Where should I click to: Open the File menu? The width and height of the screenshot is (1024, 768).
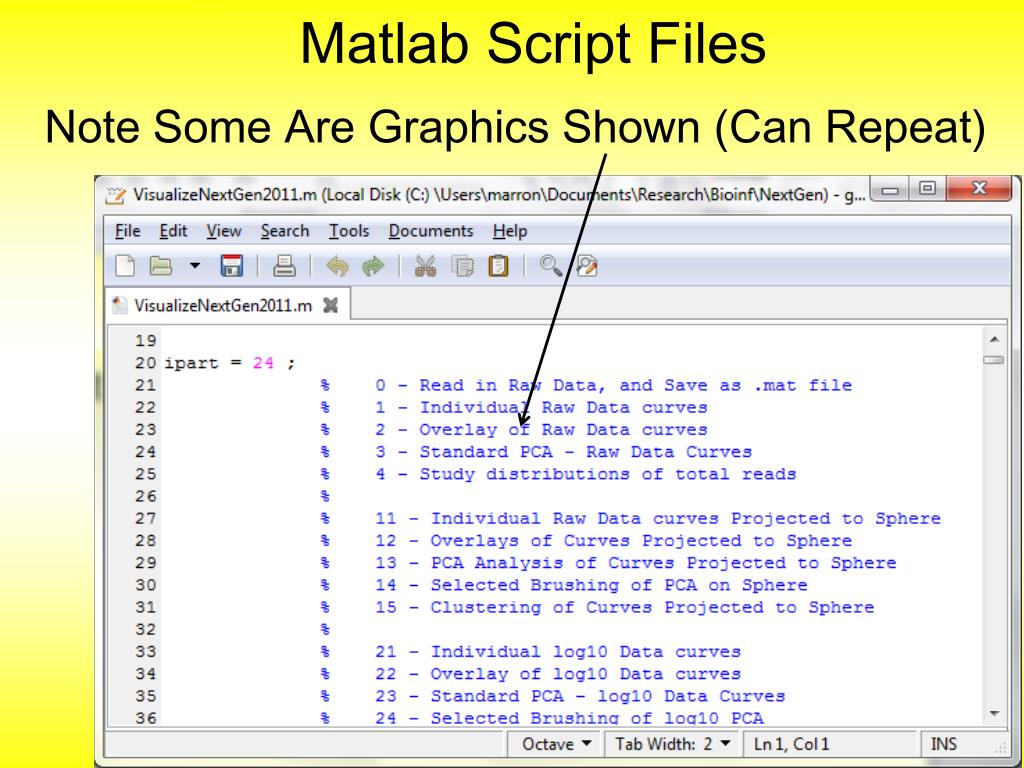pos(127,231)
